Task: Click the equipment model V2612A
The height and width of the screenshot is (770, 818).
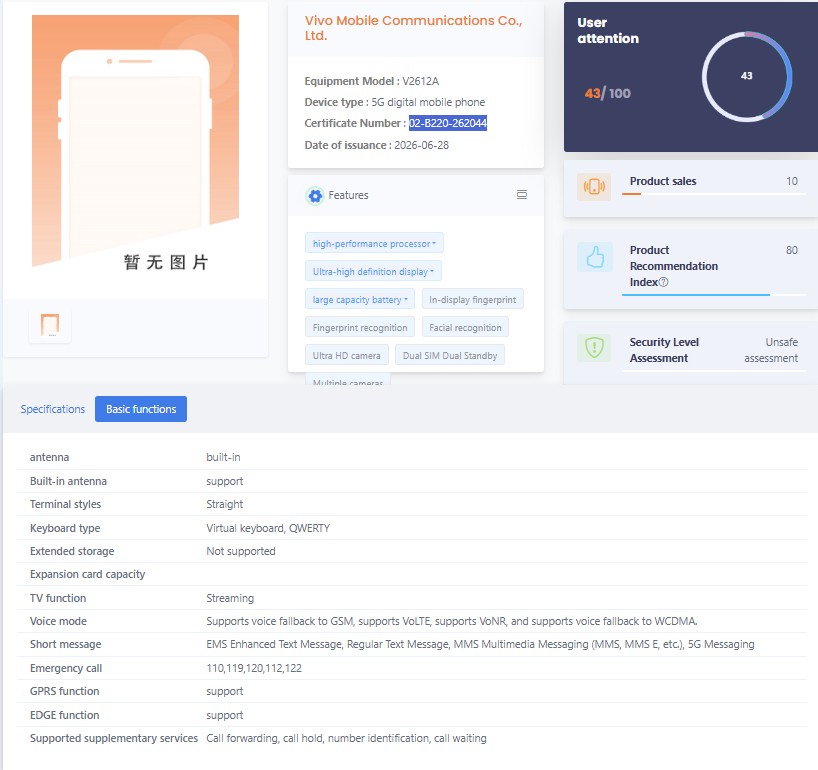Action: 420,81
